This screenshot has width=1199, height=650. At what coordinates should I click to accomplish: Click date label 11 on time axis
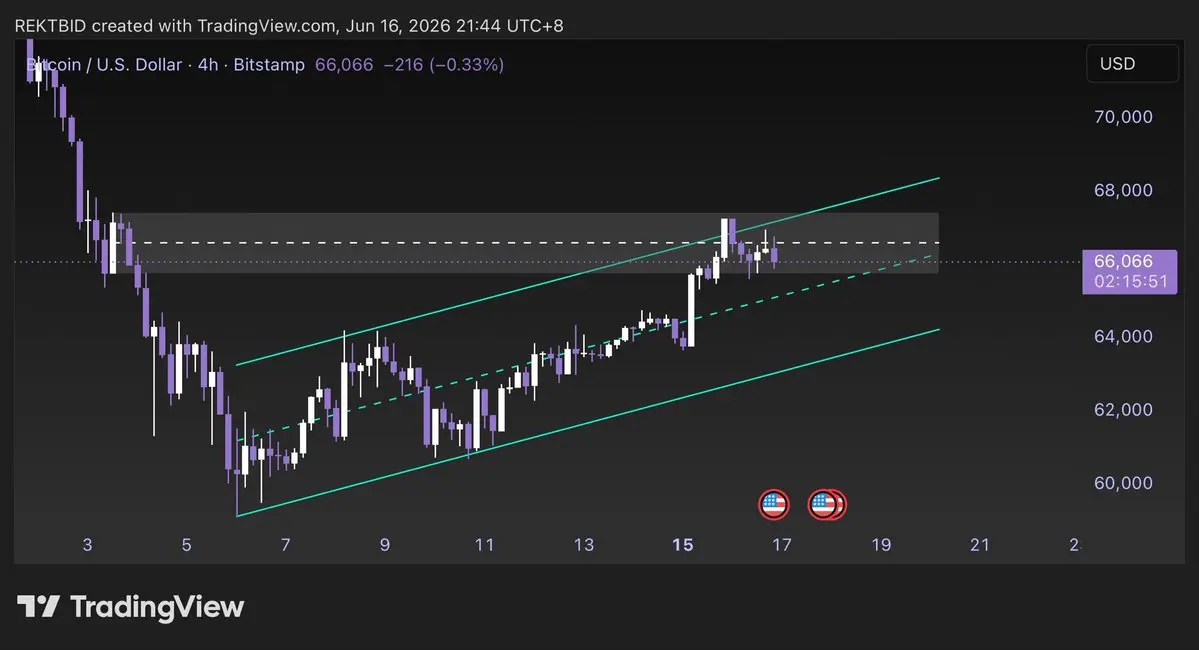484,545
